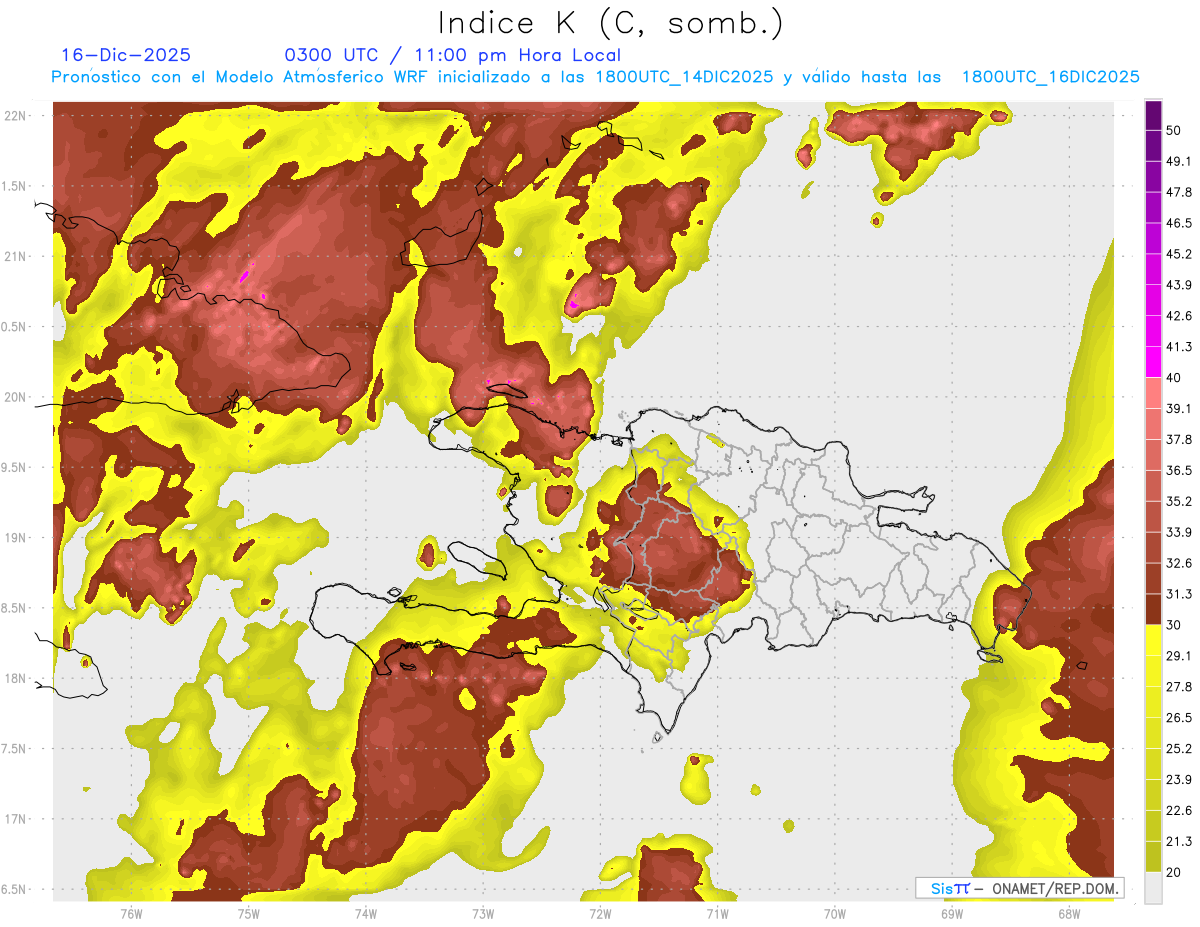Click the colorbar value "42.6"

[1178, 315]
